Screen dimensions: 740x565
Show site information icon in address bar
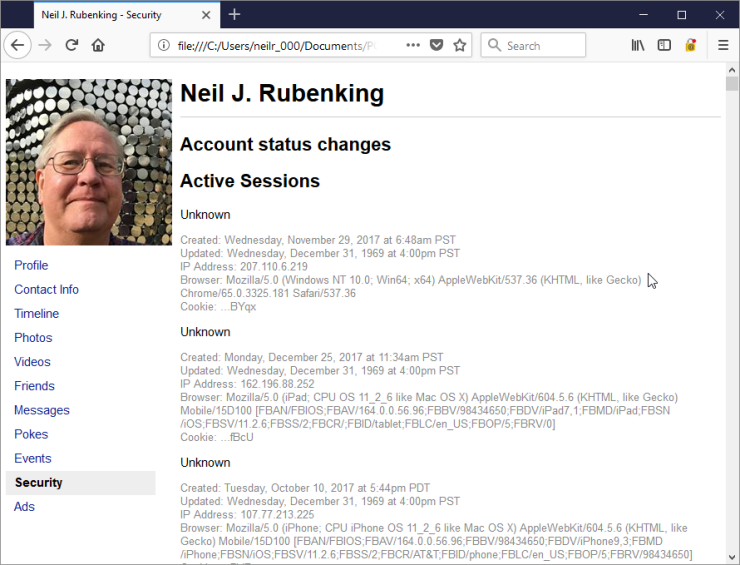coord(163,45)
